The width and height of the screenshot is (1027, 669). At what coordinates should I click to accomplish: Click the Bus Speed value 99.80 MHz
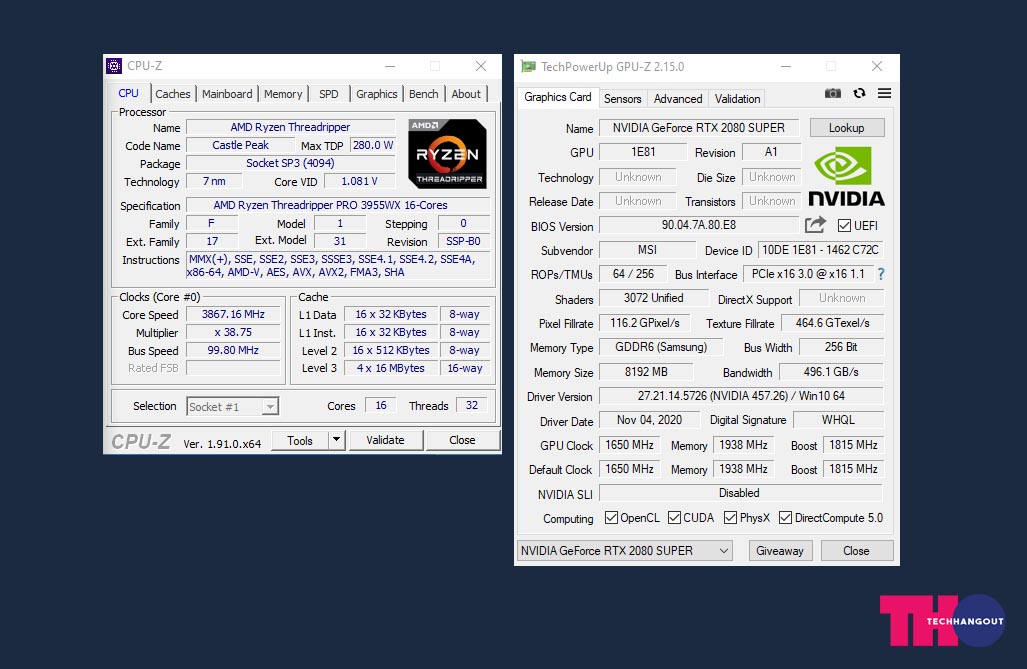[233, 350]
